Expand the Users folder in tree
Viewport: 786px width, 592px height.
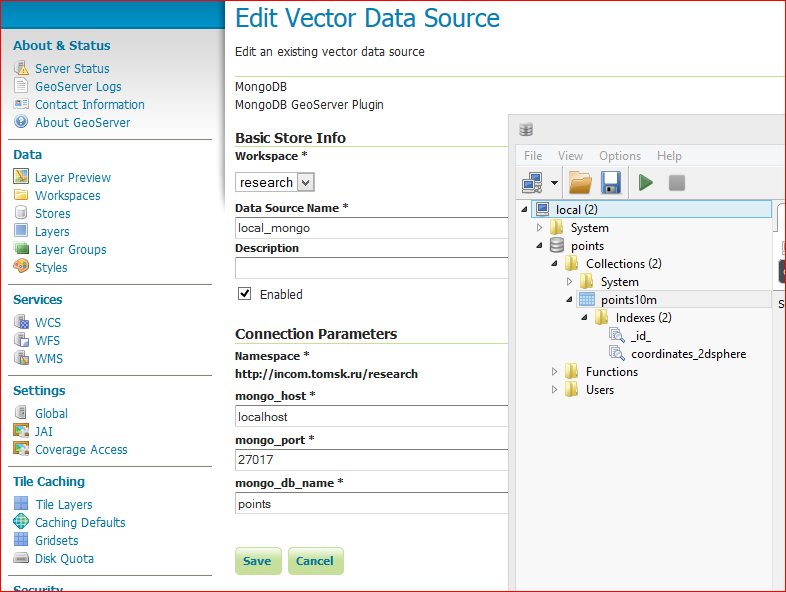[555, 390]
